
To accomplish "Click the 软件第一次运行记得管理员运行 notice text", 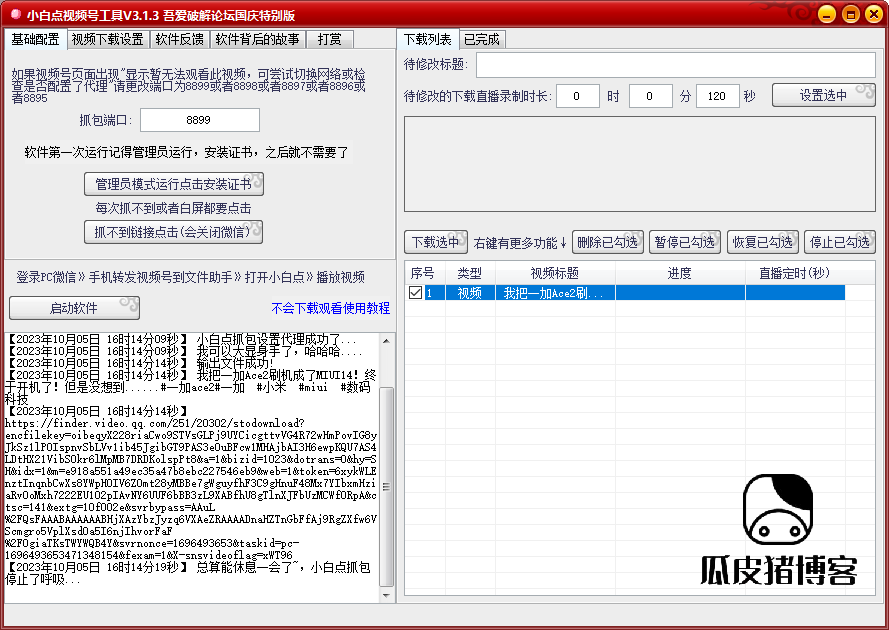I will tap(187, 152).
